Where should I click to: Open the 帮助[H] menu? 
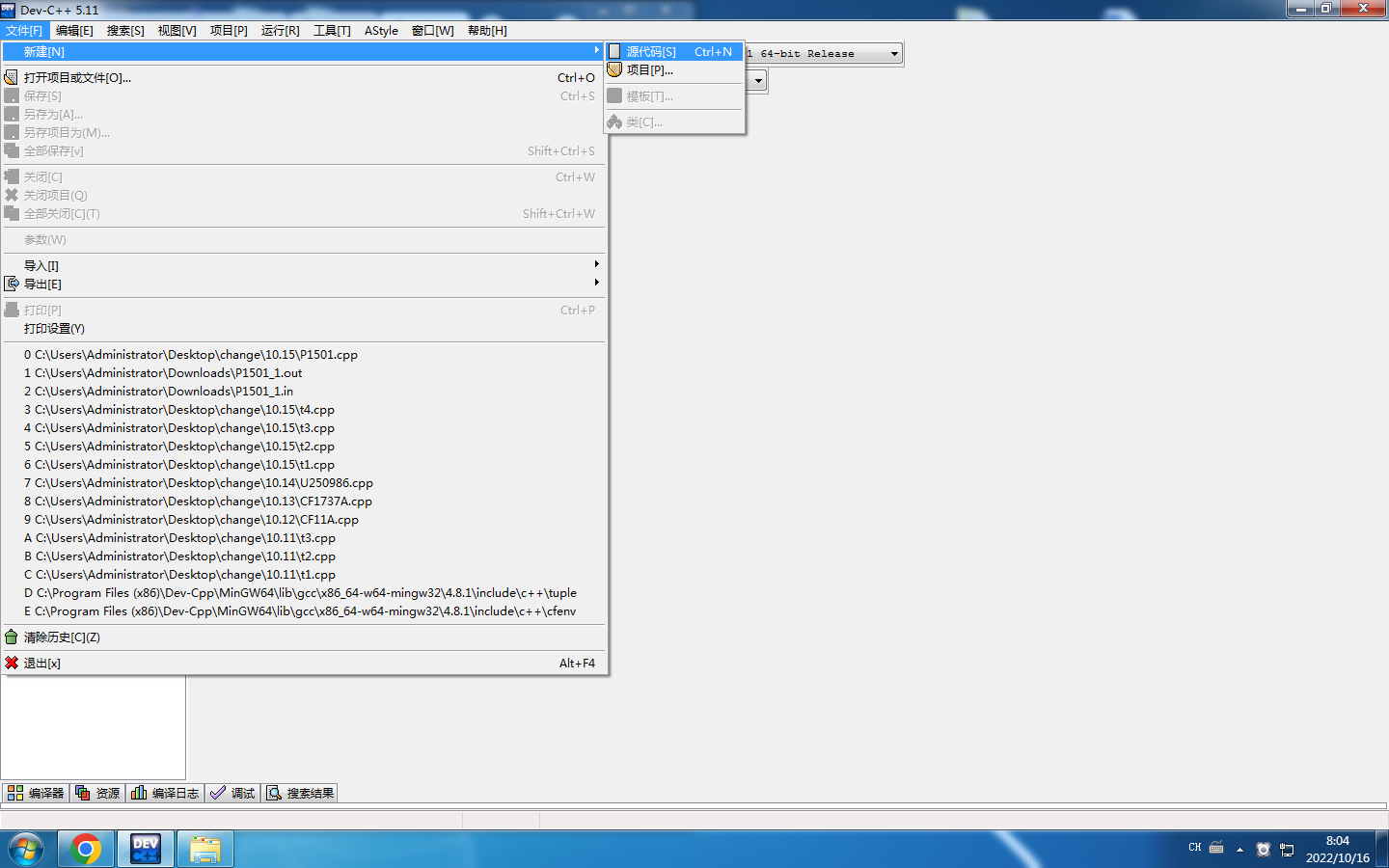pos(487,31)
